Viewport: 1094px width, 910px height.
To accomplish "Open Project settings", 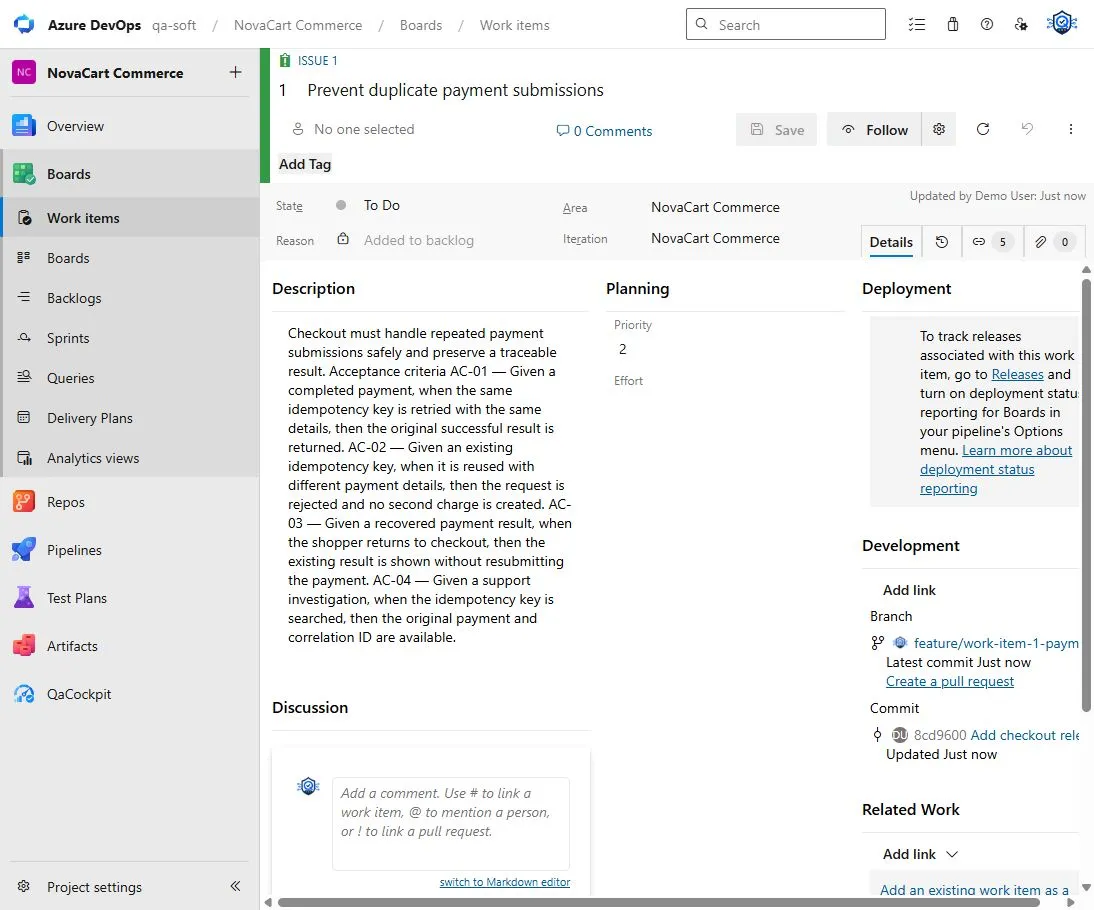I will (94, 887).
